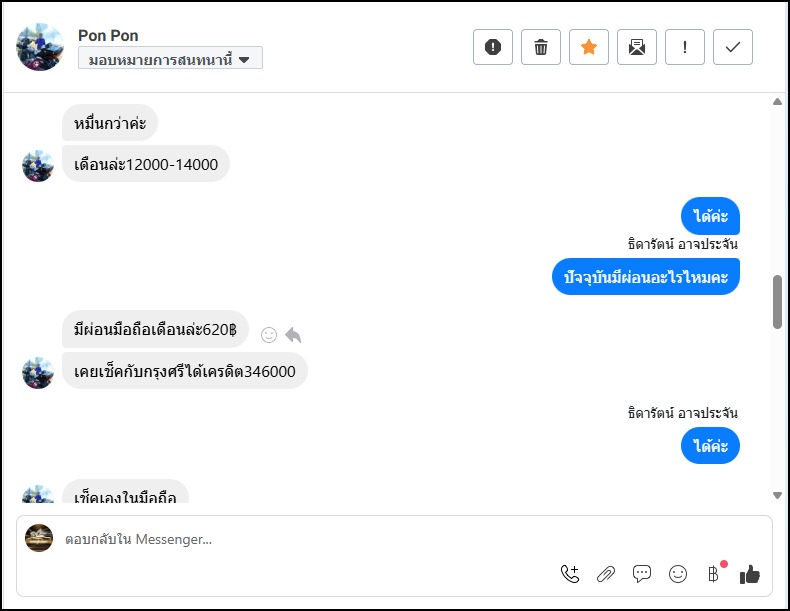Reply to the 620฿ message using the arrow icon

point(293,335)
